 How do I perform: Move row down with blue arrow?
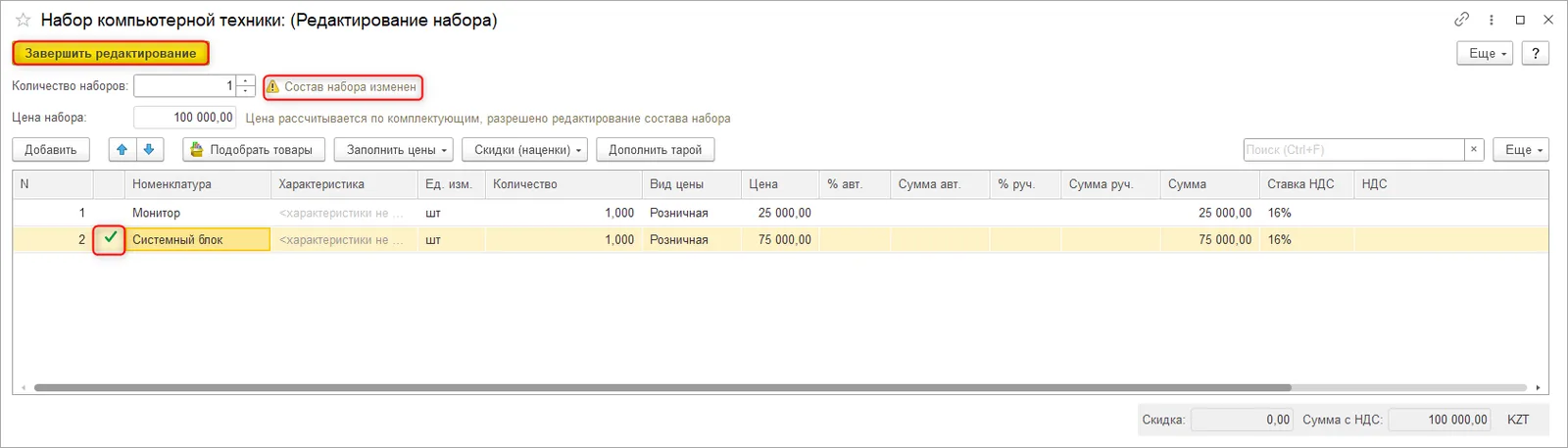click(149, 150)
